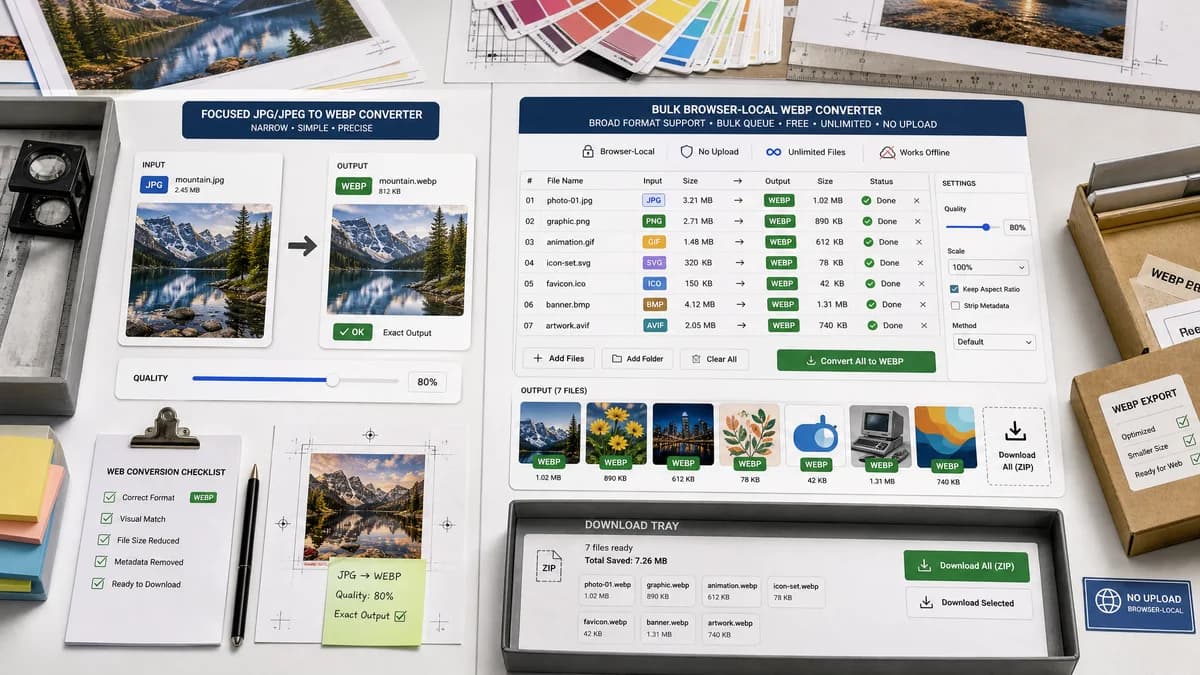The width and height of the screenshot is (1200, 675).
Task: Click the AVIF badge in artwork.avif row
Action: (655, 325)
